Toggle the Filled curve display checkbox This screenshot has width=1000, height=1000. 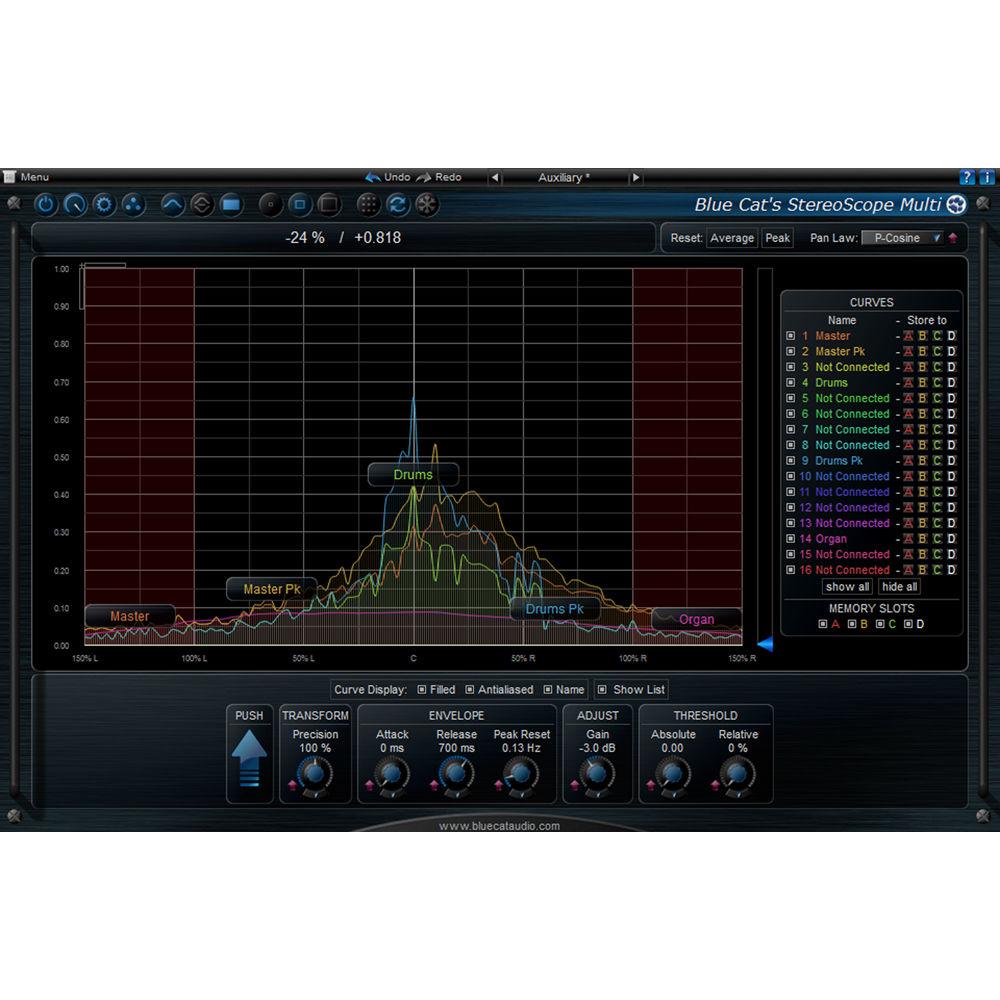pos(422,689)
